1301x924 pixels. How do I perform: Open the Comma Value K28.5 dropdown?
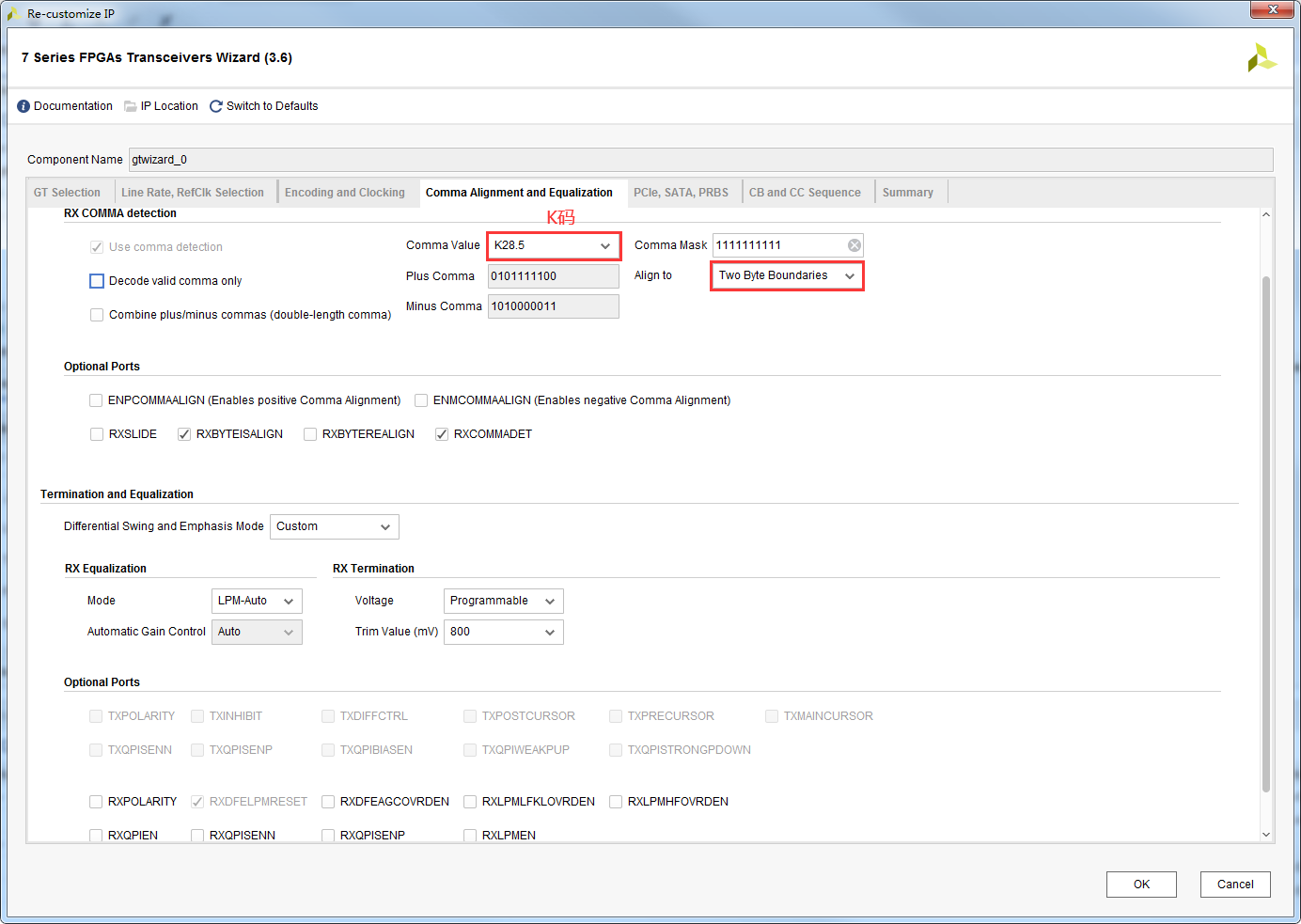click(x=554, y=246)
